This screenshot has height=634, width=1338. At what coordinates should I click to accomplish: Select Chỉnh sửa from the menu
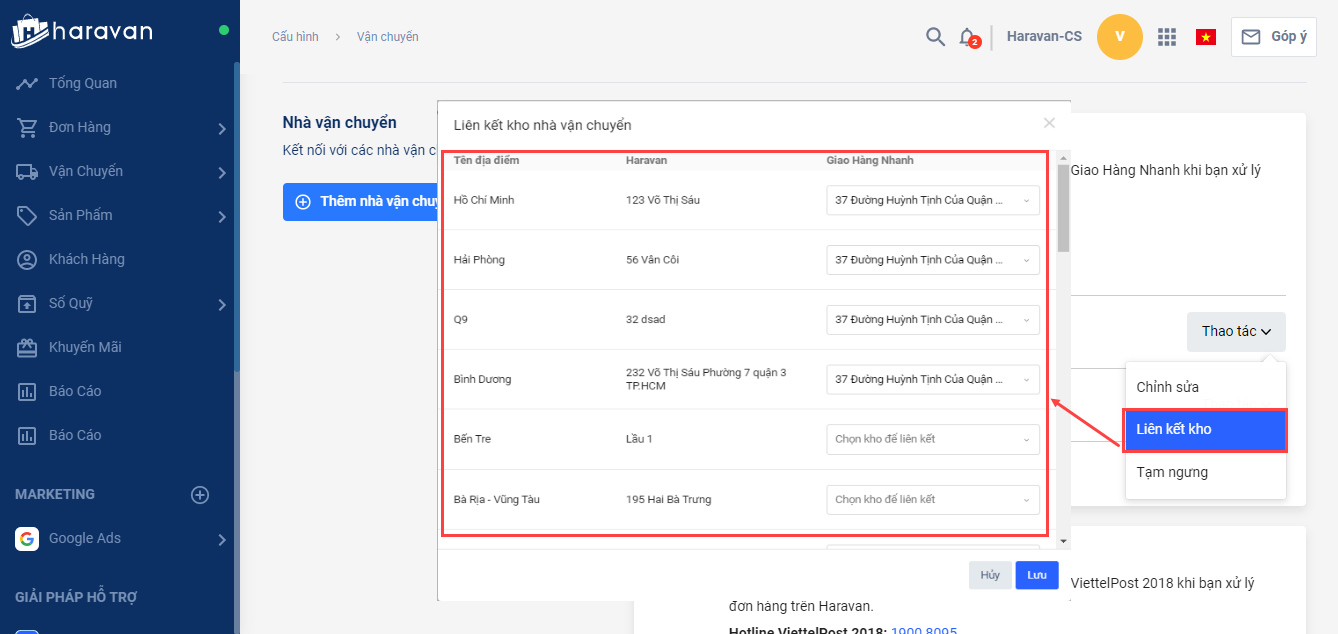point(1168,387)
